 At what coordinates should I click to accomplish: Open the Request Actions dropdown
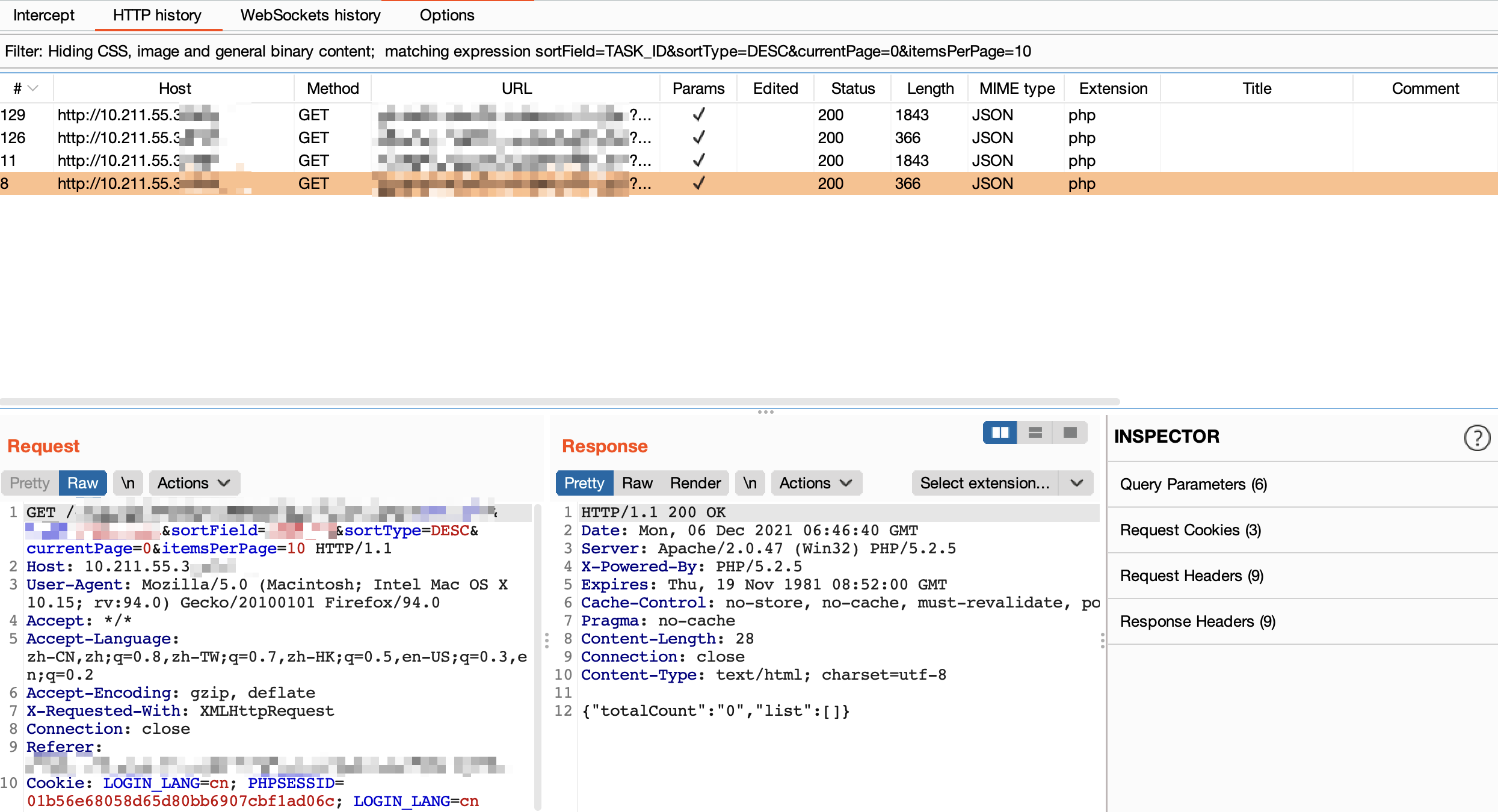(194, 483)
